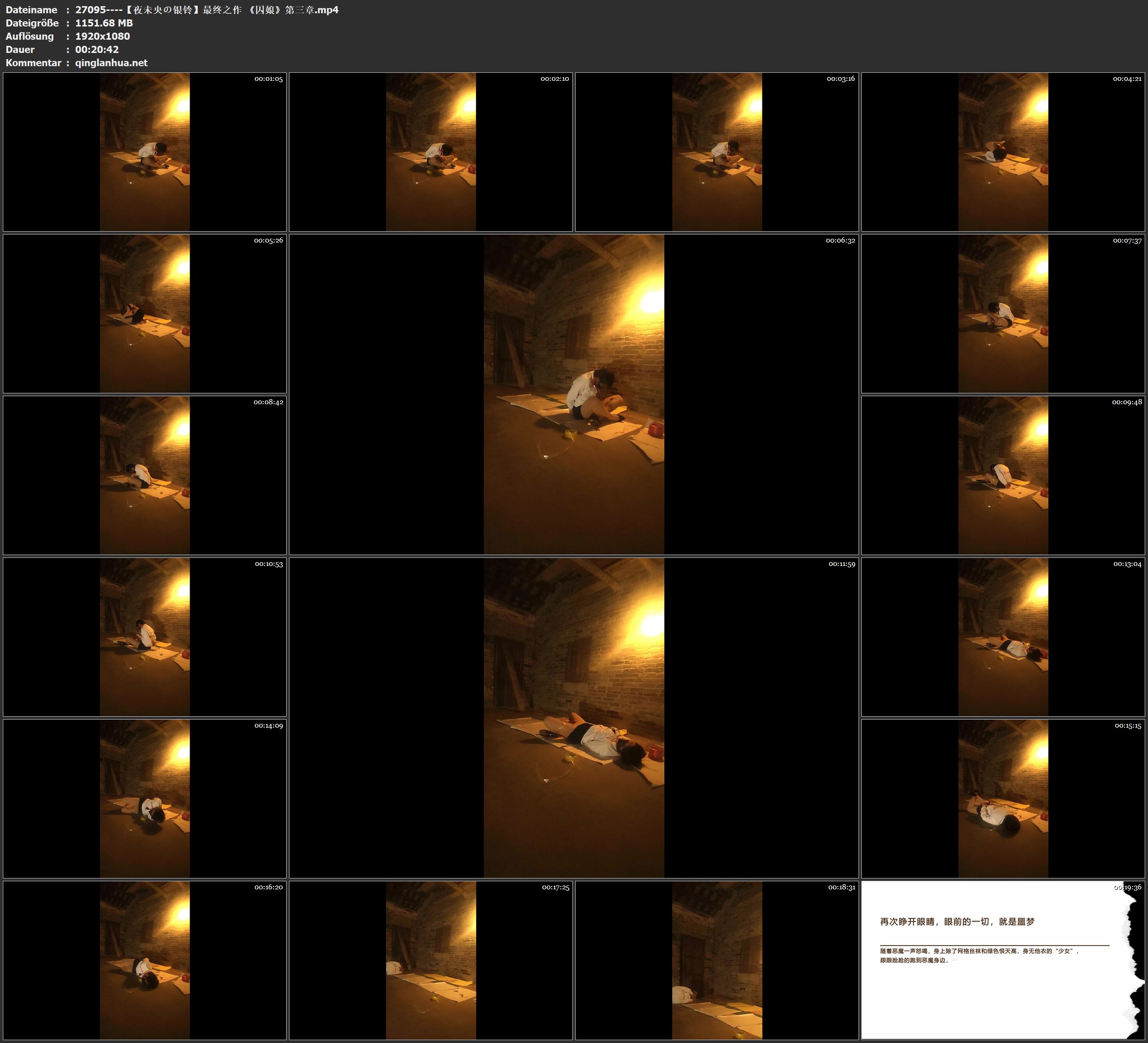
Task: Click the large frame at 00:11:59
Action: coord(573,717)
